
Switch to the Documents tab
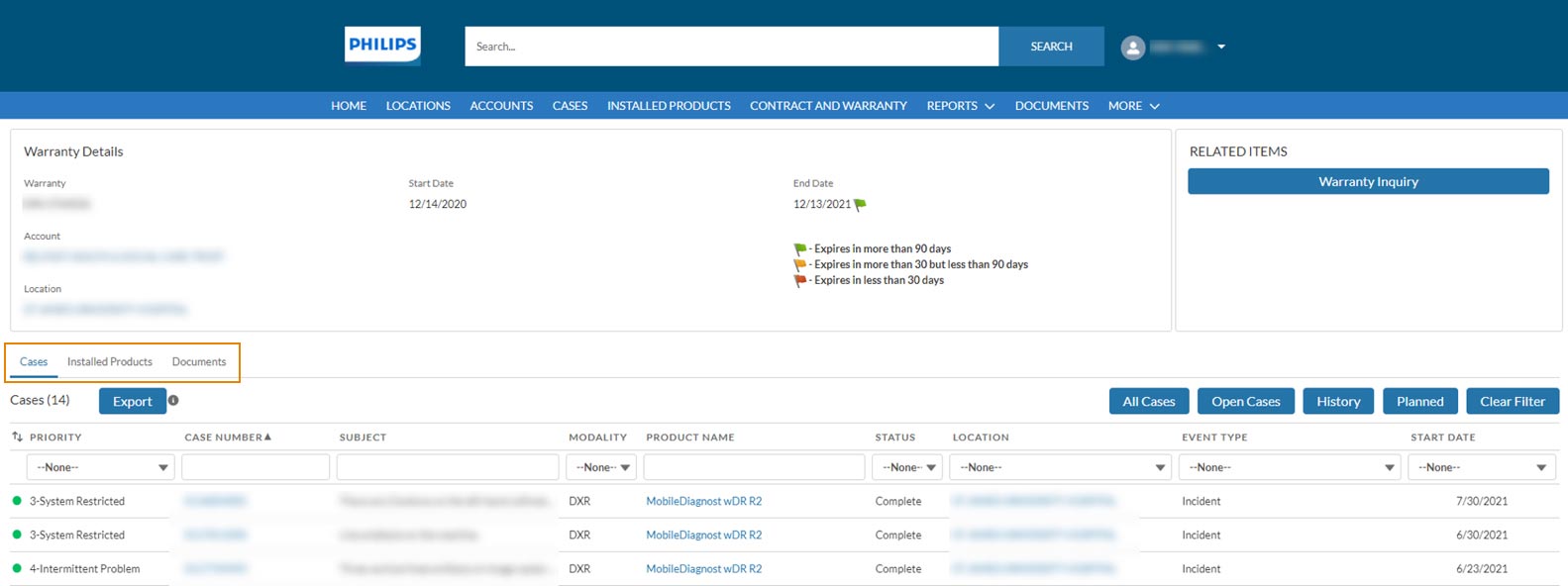tap(199, 362)
